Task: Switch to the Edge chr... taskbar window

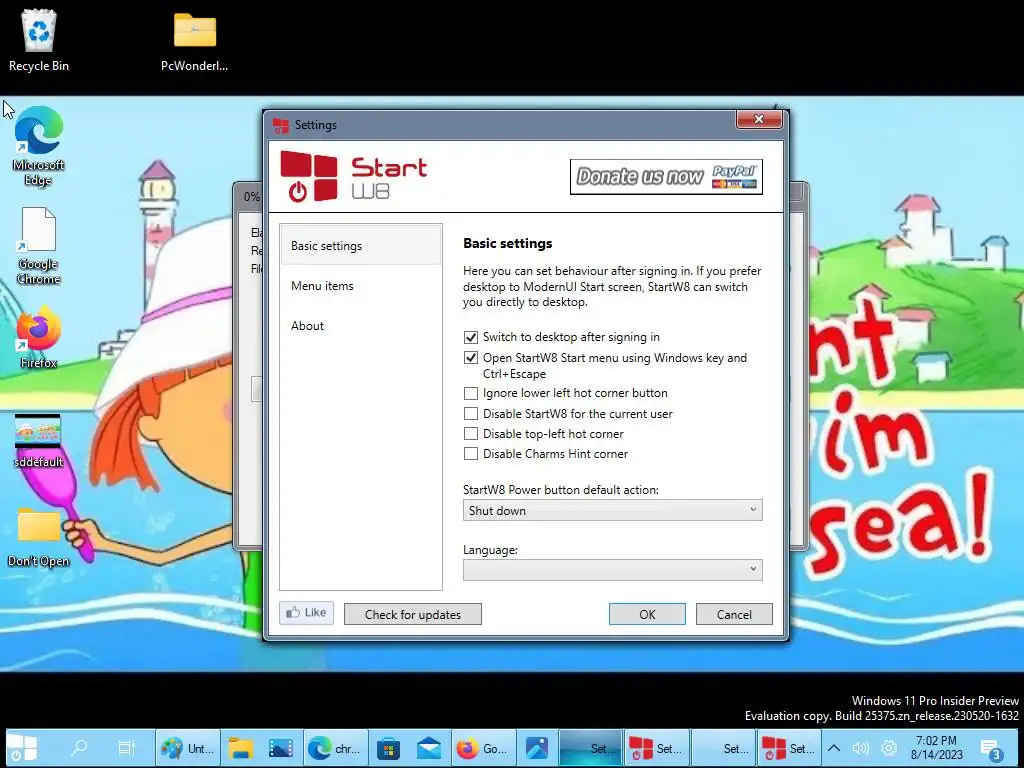Action: [x=336, y=748]
